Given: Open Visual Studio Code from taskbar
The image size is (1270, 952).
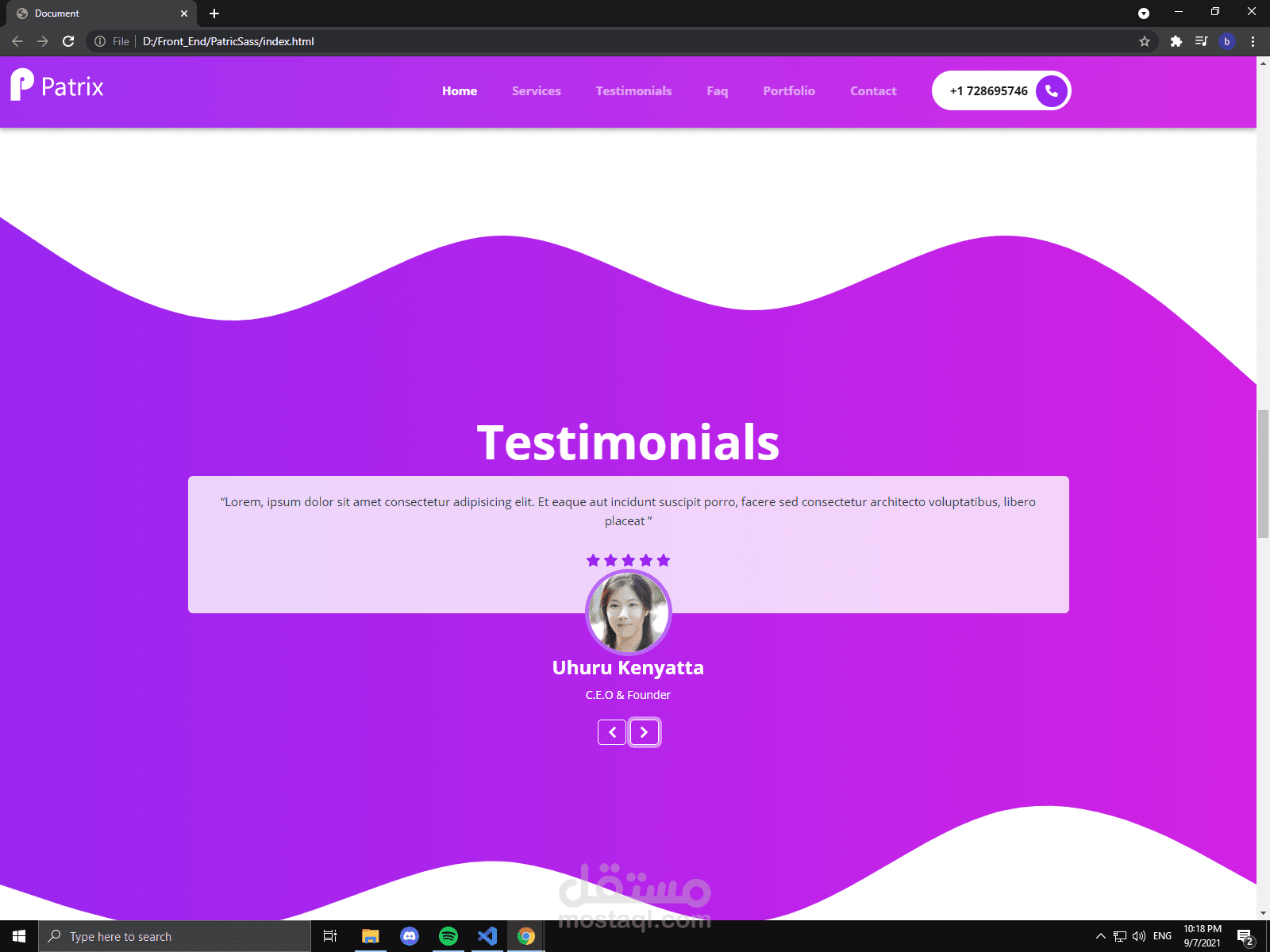Looking at the screenshot, I should (x=487, y=936).
